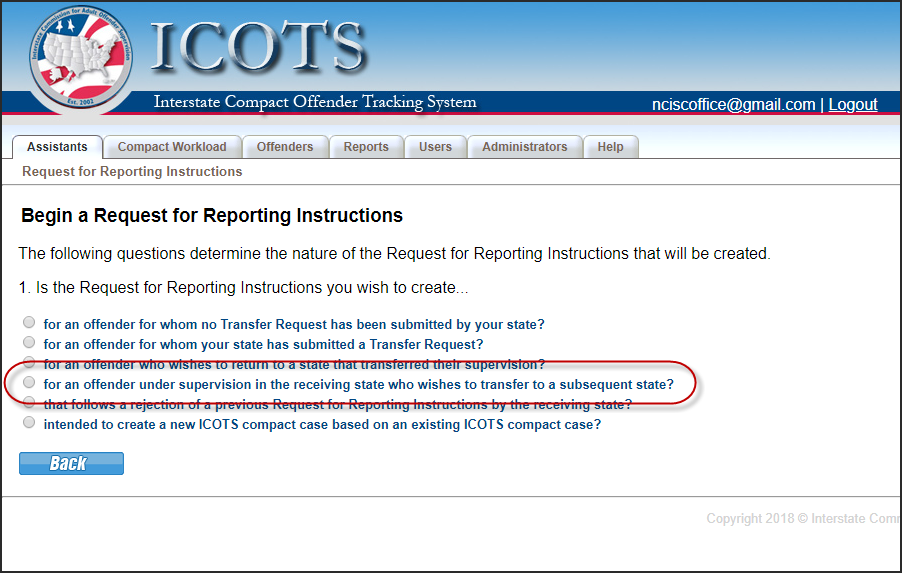
Task: Select radio for follows a rejection option
Action: (29, 402)
